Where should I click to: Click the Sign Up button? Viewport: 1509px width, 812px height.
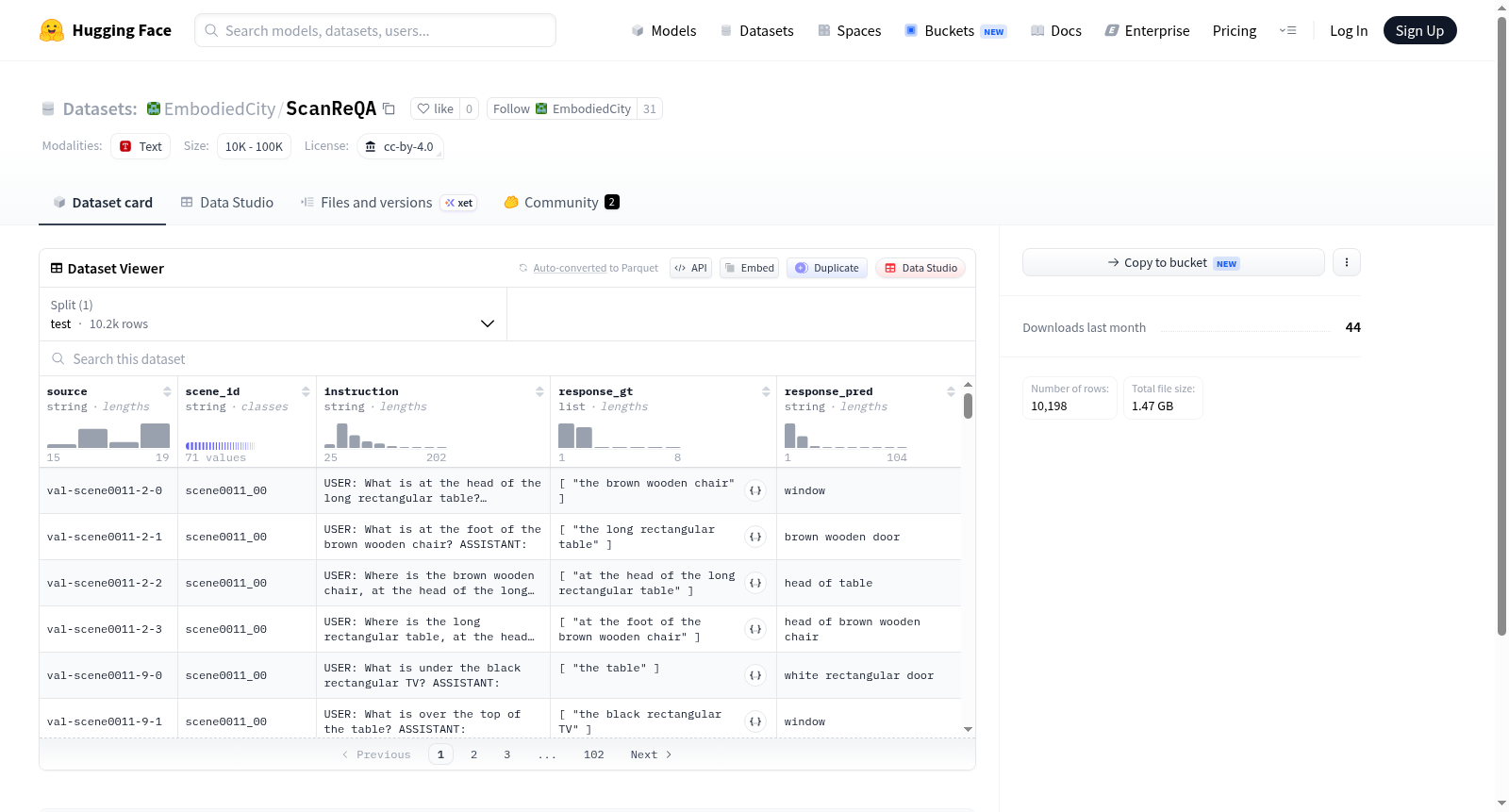point(1419,30)
